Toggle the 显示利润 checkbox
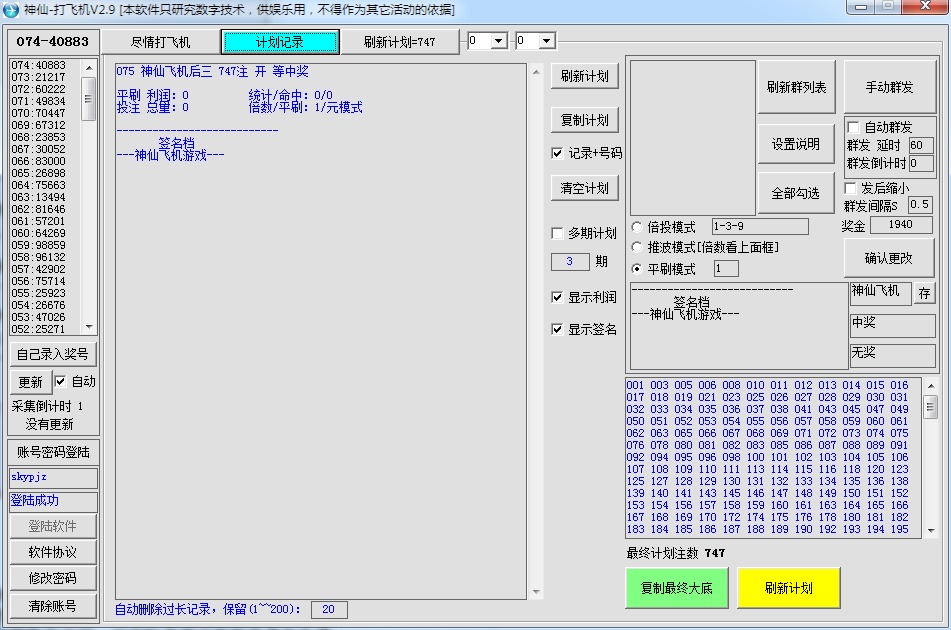Screen dimensions: 951x630 point(558,297)
